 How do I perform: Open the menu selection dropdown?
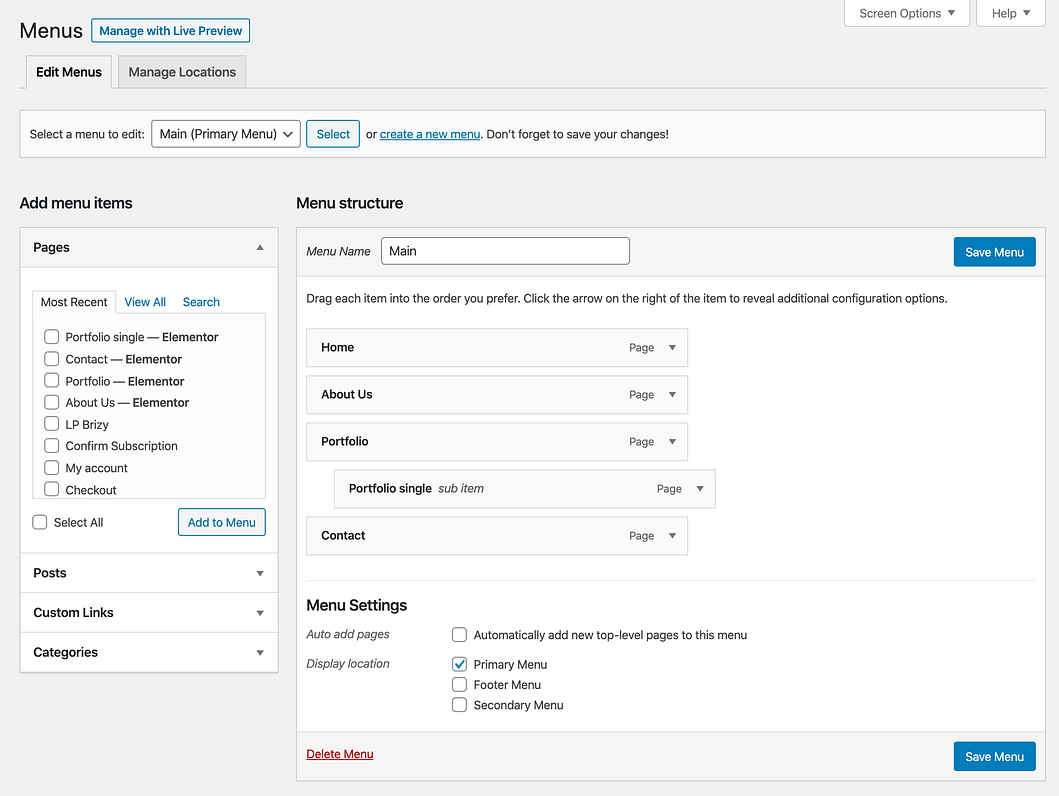coord(225,133)
